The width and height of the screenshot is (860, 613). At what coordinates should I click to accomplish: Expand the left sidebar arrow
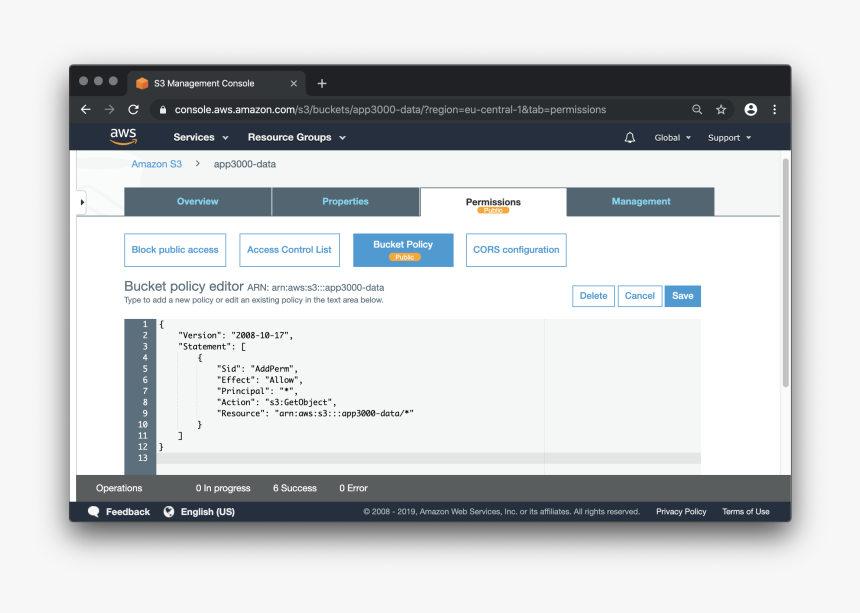(82, 202)
